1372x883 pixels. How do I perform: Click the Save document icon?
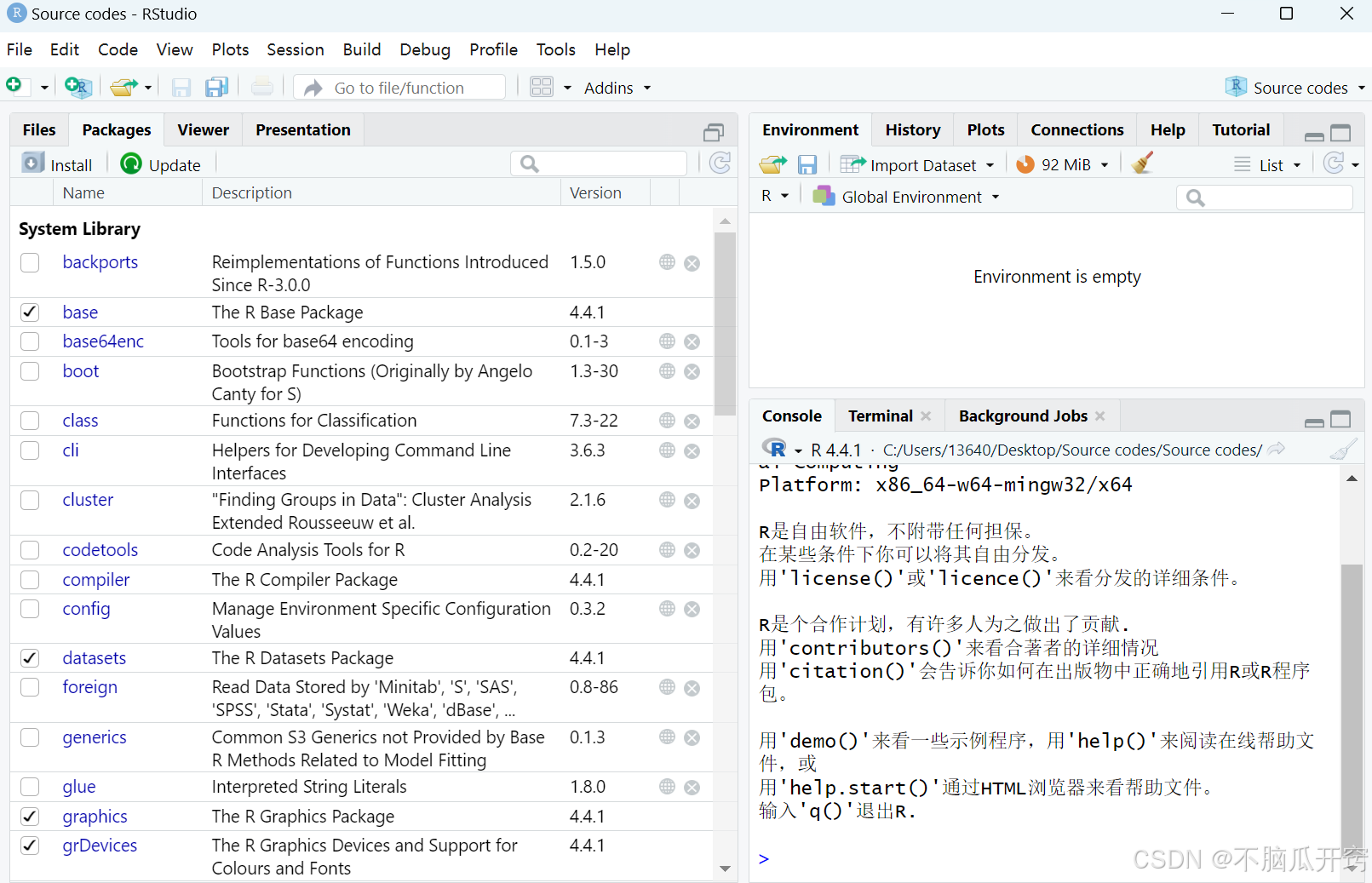pos(181,87)
